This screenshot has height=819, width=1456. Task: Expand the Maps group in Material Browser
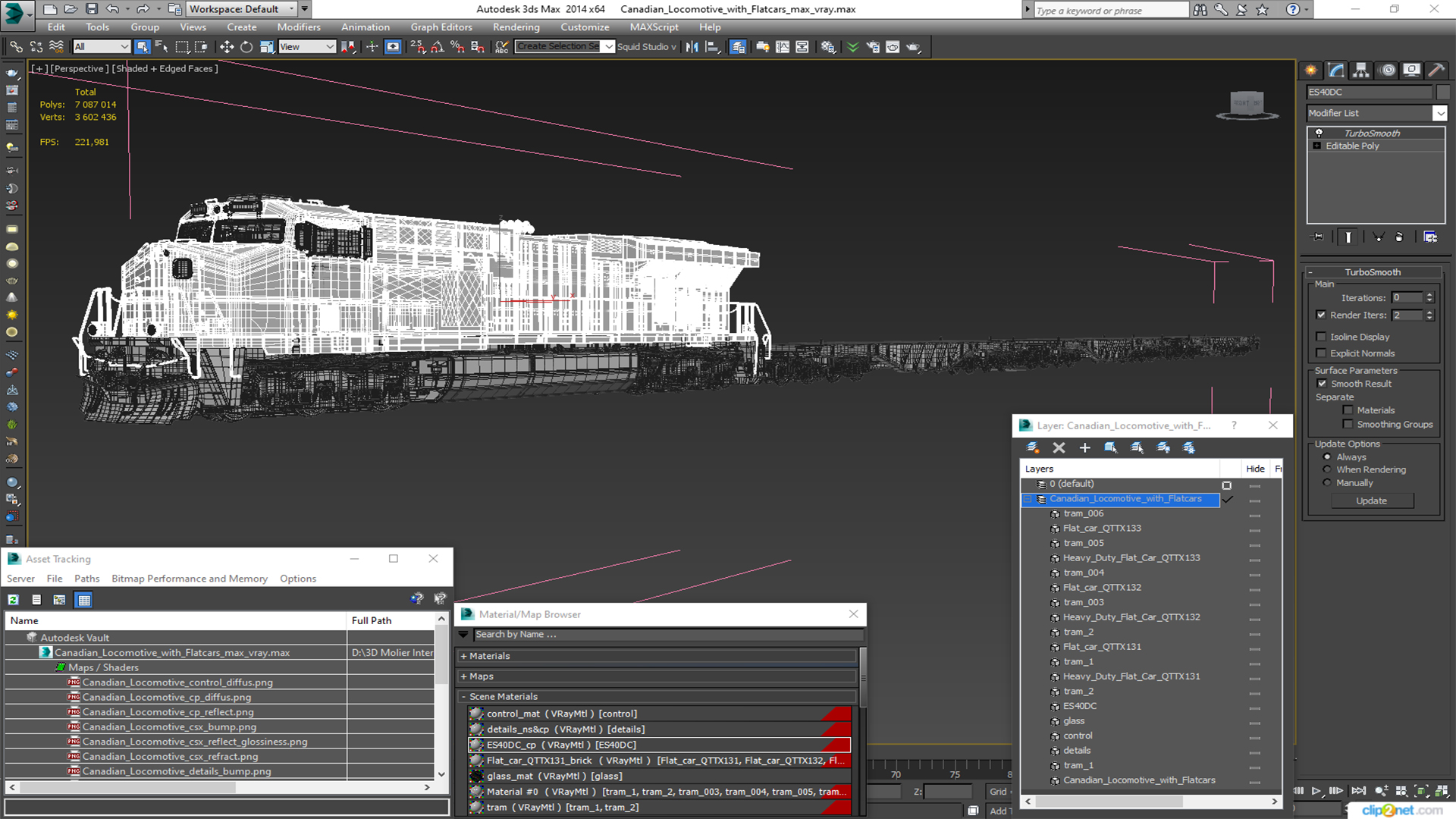[657, 676]
